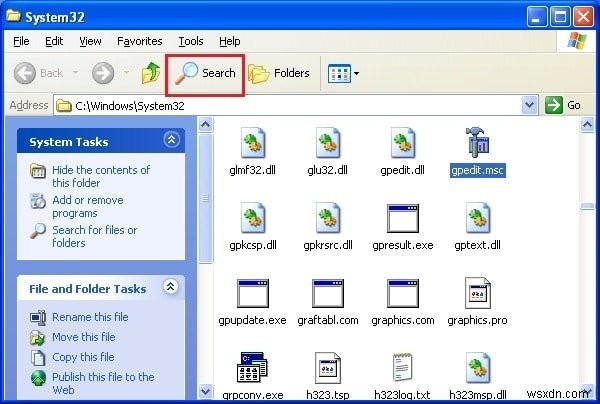Viewport: 600px width, 404px height.
Task: Open the Views icon menu
Action: (339, 73)
